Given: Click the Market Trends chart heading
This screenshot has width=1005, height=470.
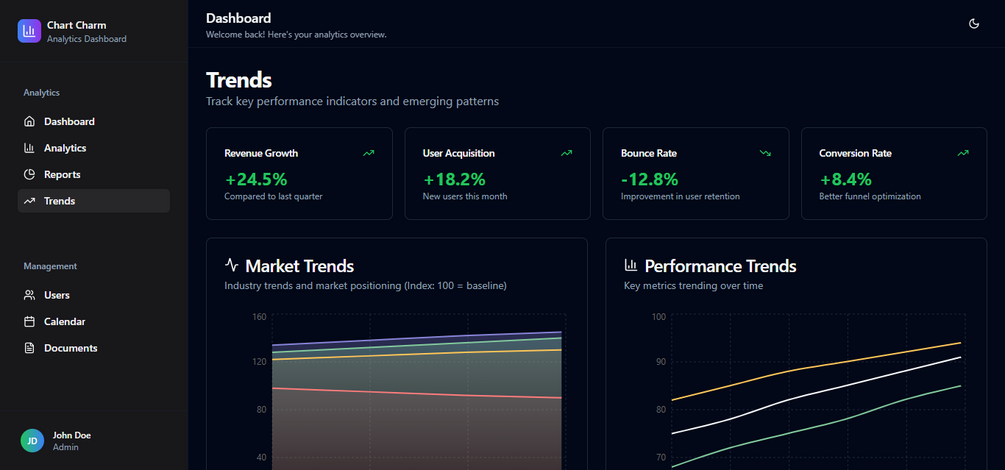Looking at the screenshot, I should 299,265.
